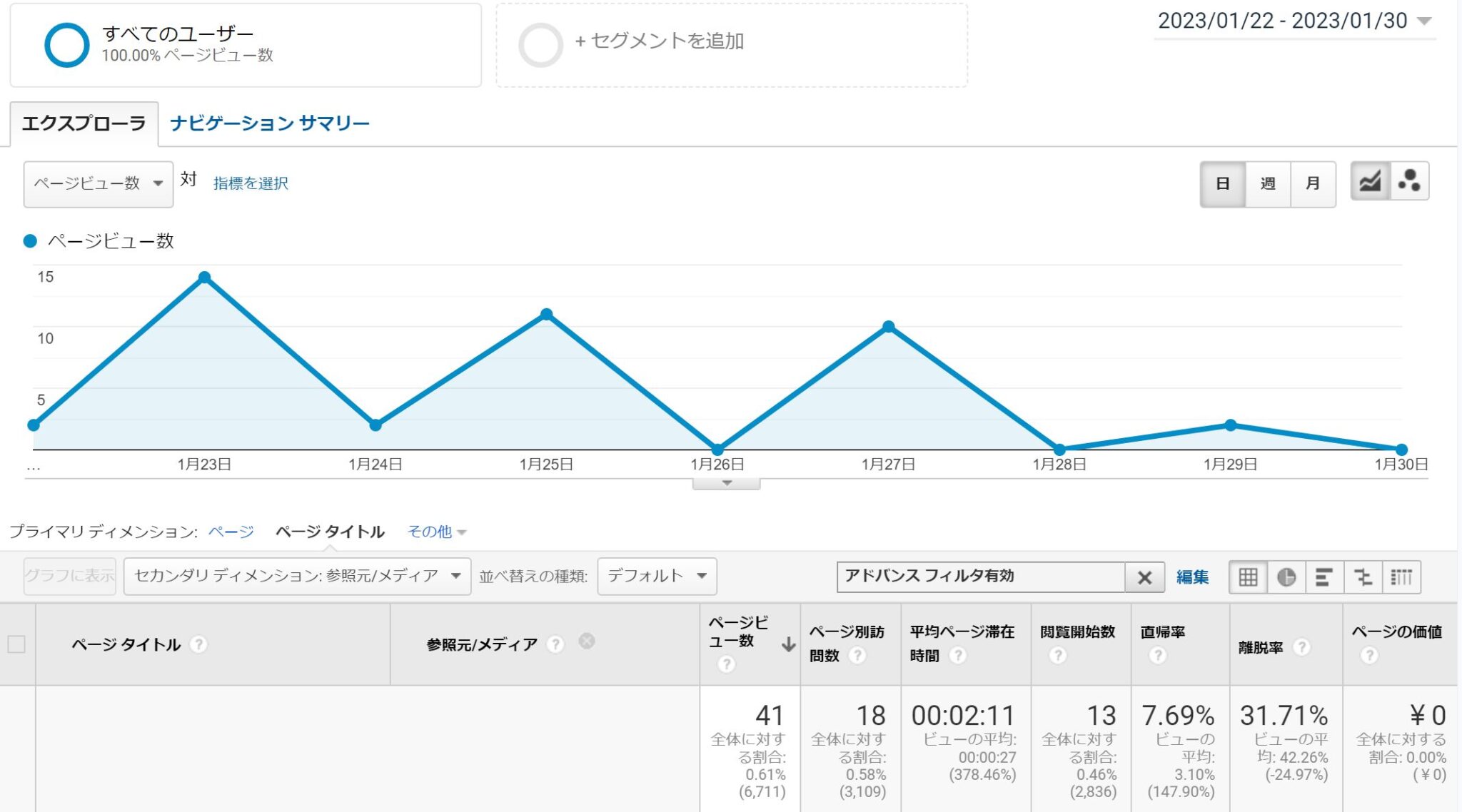Click the 1月30日 data point
This screenshot has height=812, width=1462.
click(x=1401, y=450)
